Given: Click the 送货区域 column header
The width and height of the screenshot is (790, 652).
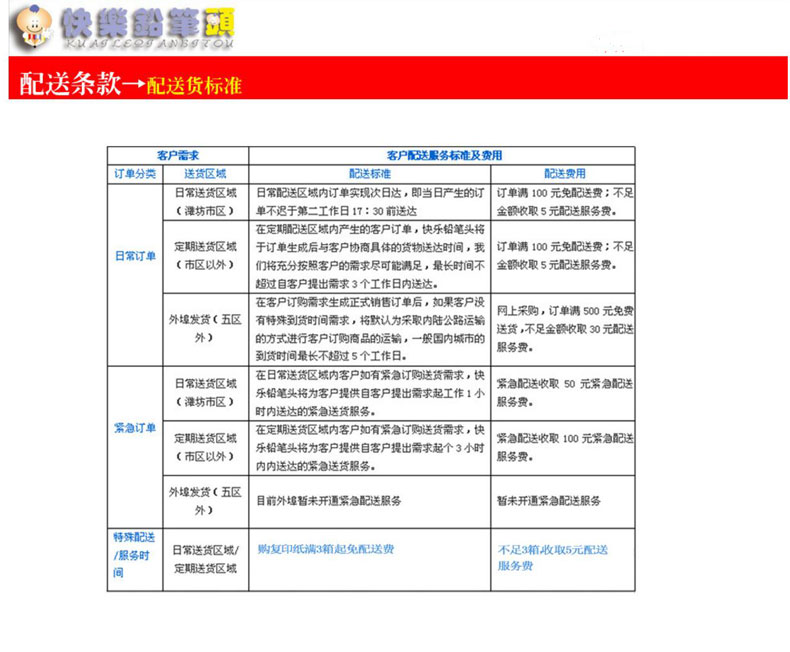Looking at the screenshot, I should (205, 173).
